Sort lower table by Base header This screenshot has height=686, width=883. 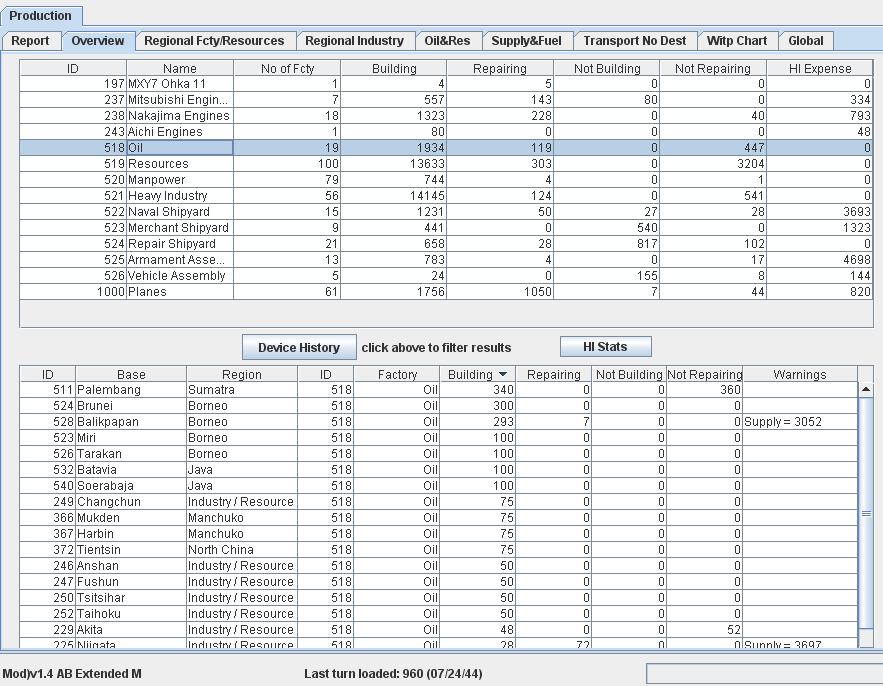point(131,375)
